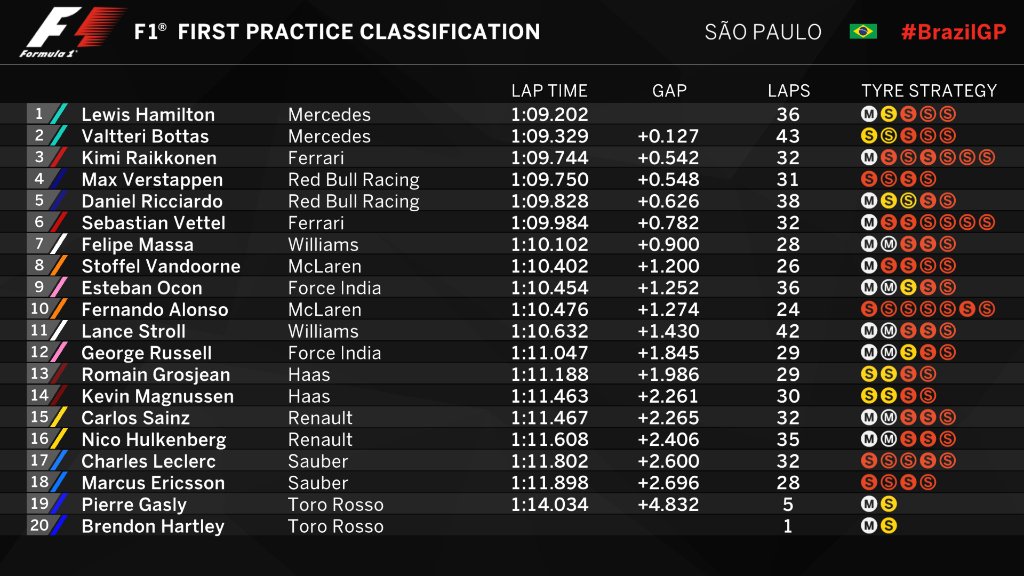Click the Red Bull Racing team name for Ricciardo

353,201
